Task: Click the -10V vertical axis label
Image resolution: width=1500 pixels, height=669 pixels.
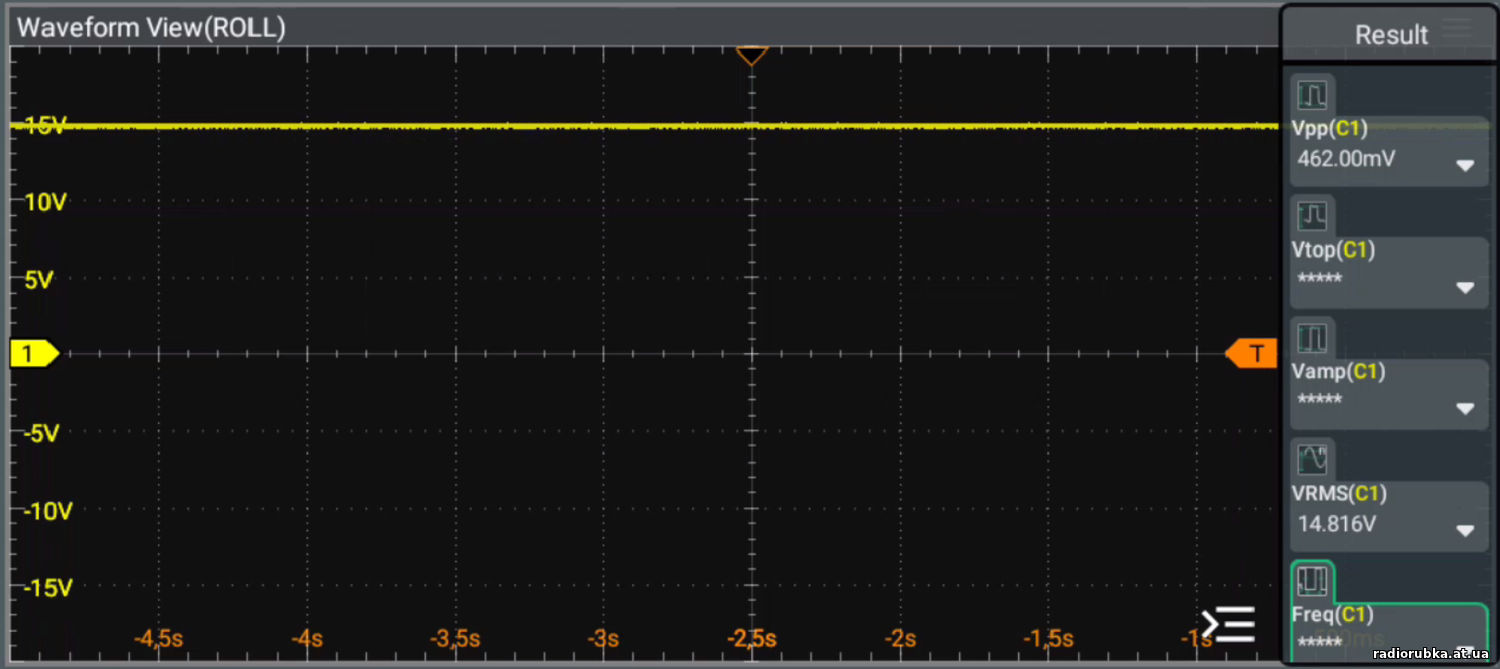Action: [x=48, y=511]
